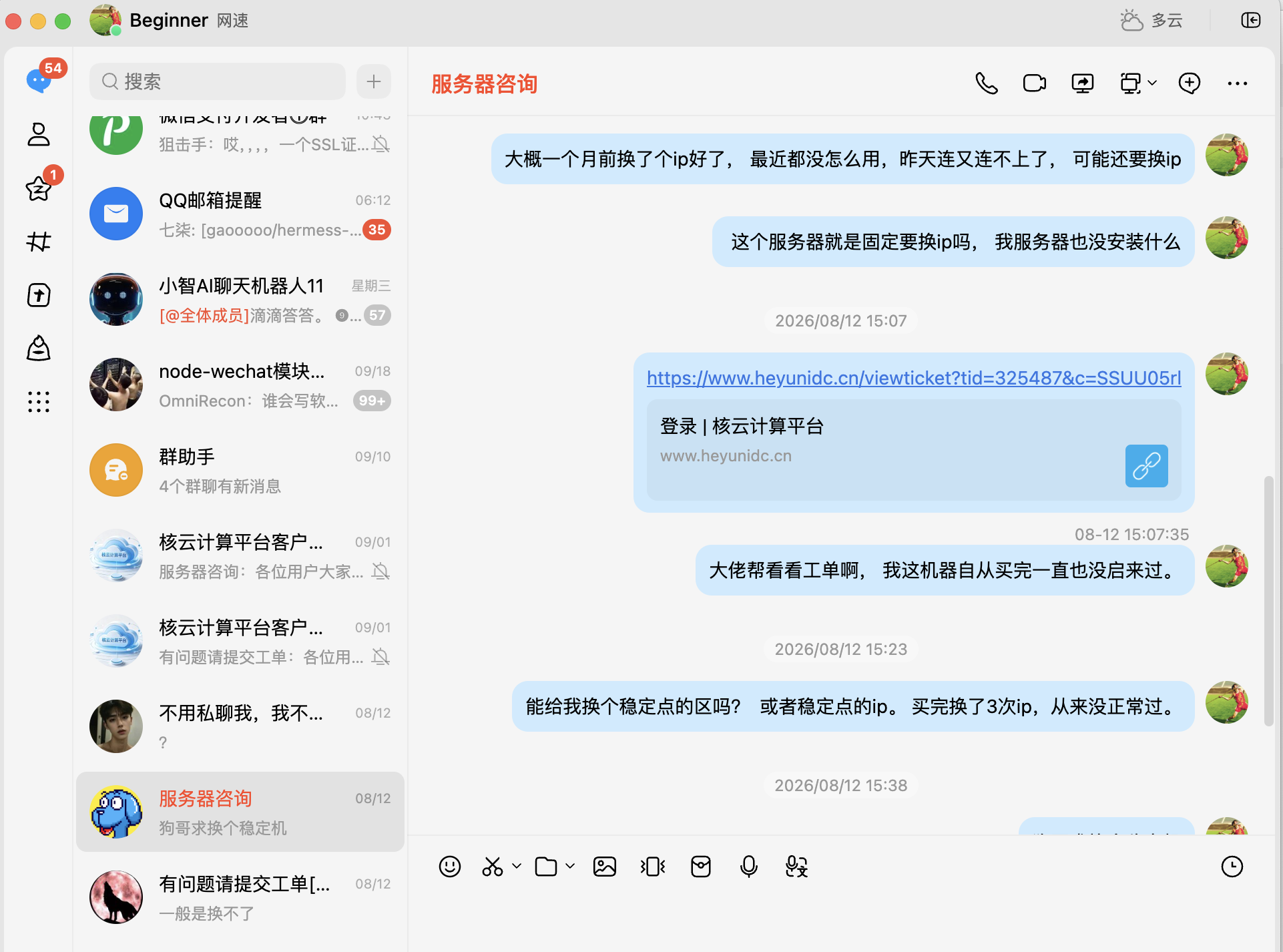Click the window shake icon
Image resolution: width=1283 pixels, height=952 pixels.
point(653,867)
